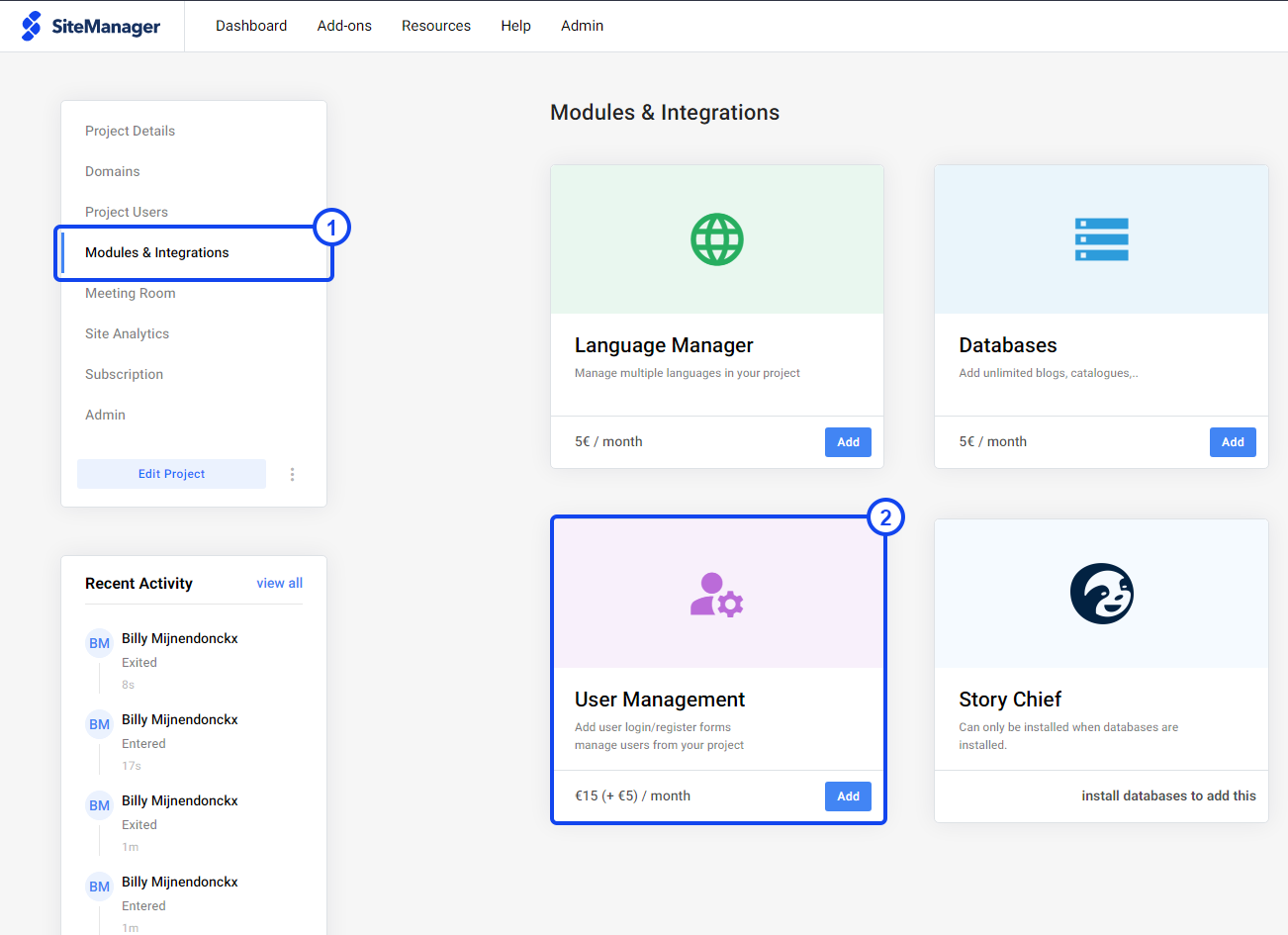Click the Recent Activity heading
1288x935 pixels.
pyautogui.click(x=138, y=584)
